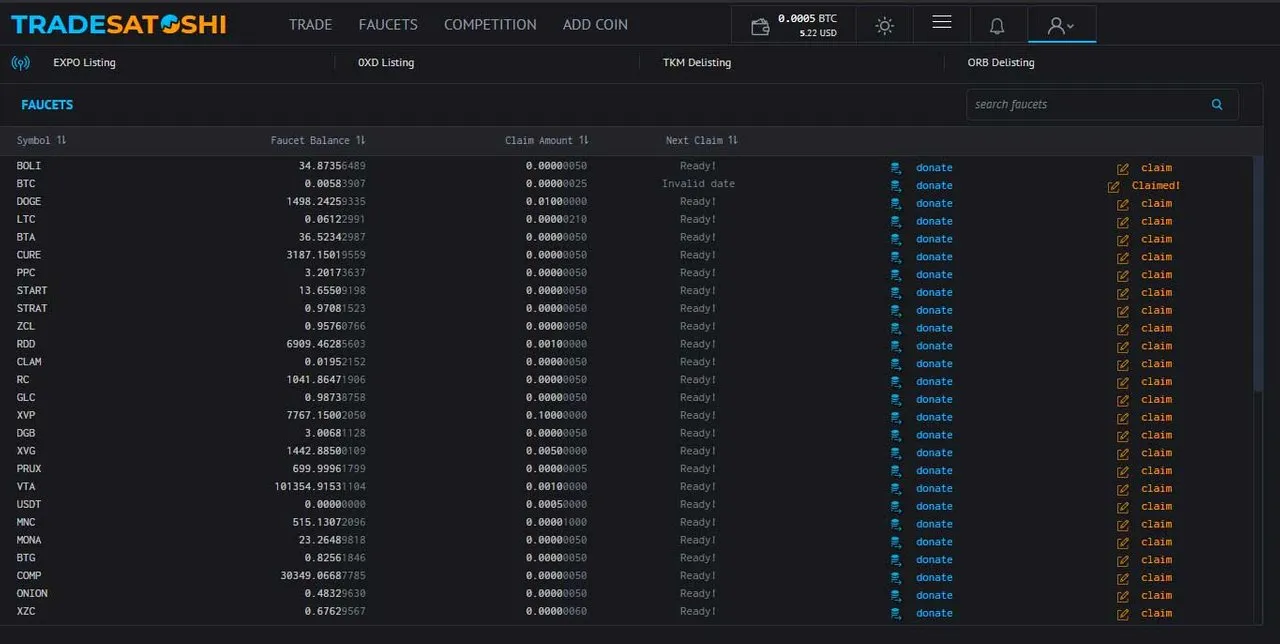Click the claim icon in BTG row

coord(1123,560)
